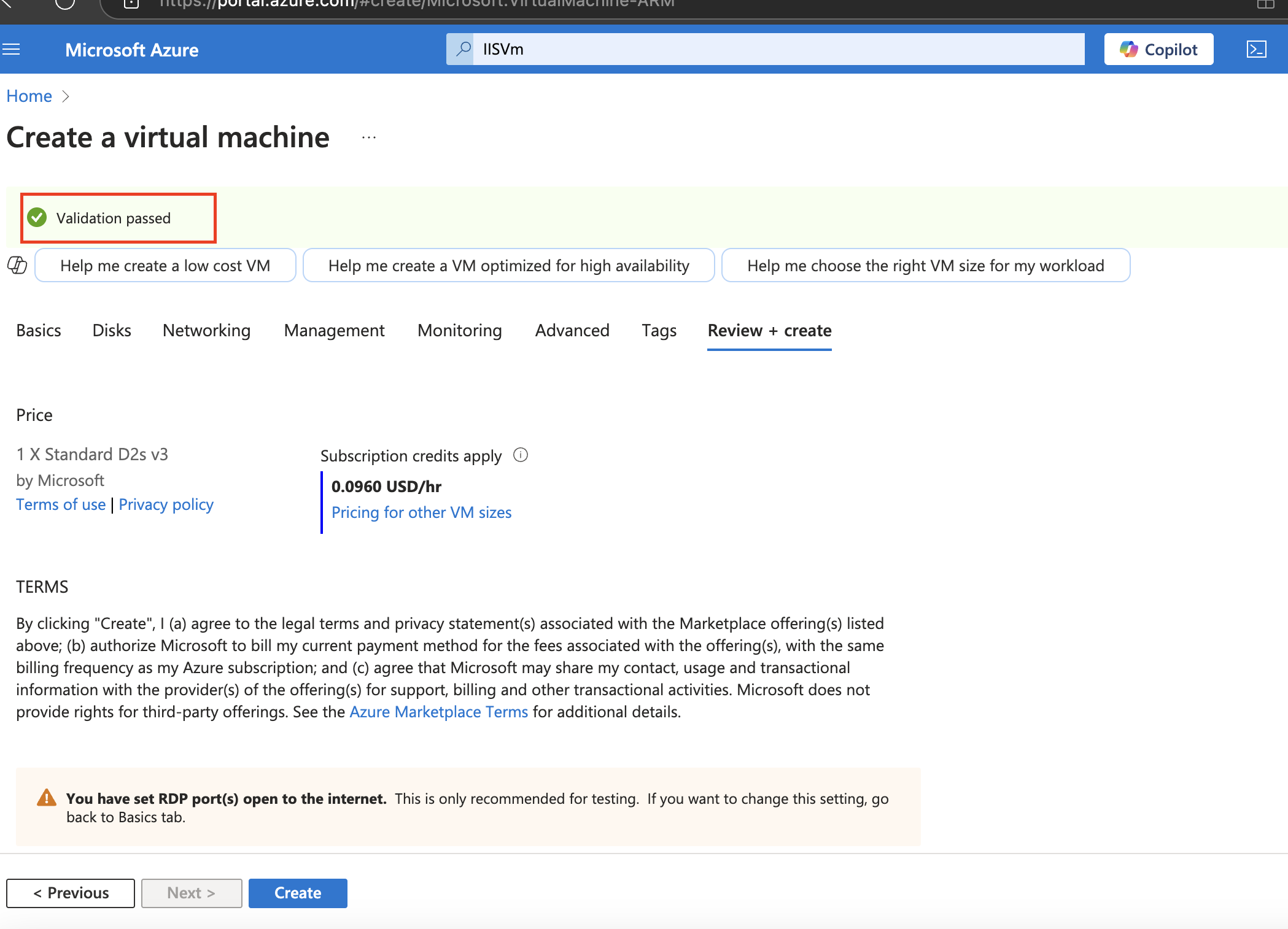Click the disabled Next button
The height and width of the screenshot is (929, 1288).
pyautogui.click(x=192, y=893)
